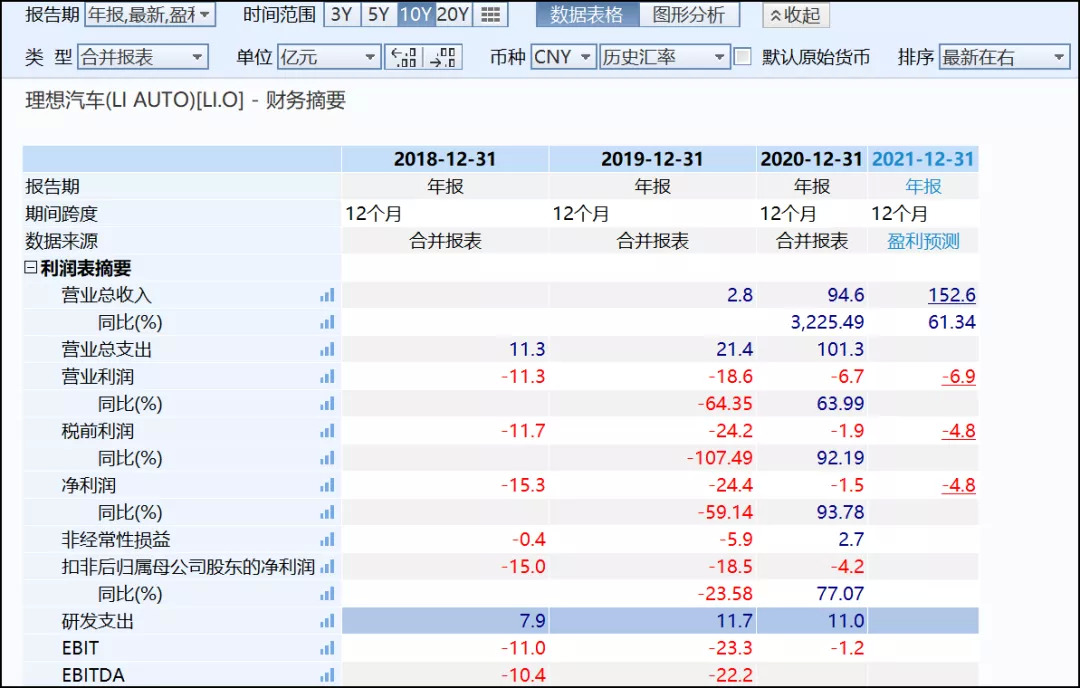Open chart icon for 扣非后归属母公司股东的净利润 row
This screenshot has height=688, width=1080.
click(327, 567)
